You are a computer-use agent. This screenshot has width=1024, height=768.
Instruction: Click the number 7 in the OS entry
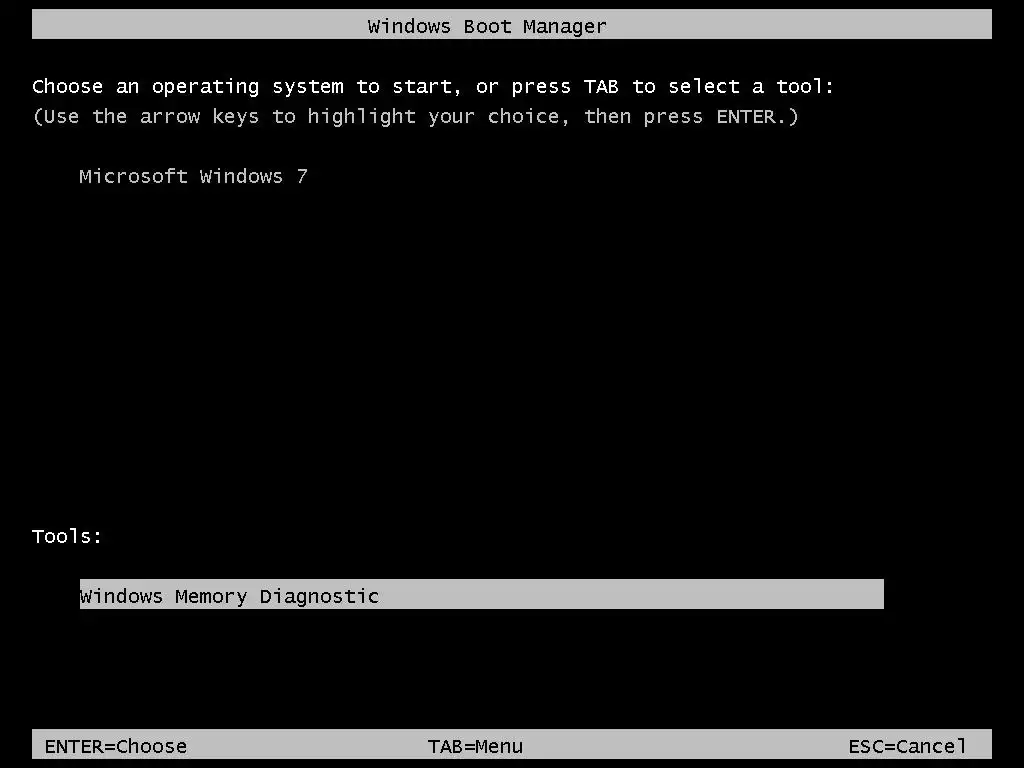coord(302,176)
